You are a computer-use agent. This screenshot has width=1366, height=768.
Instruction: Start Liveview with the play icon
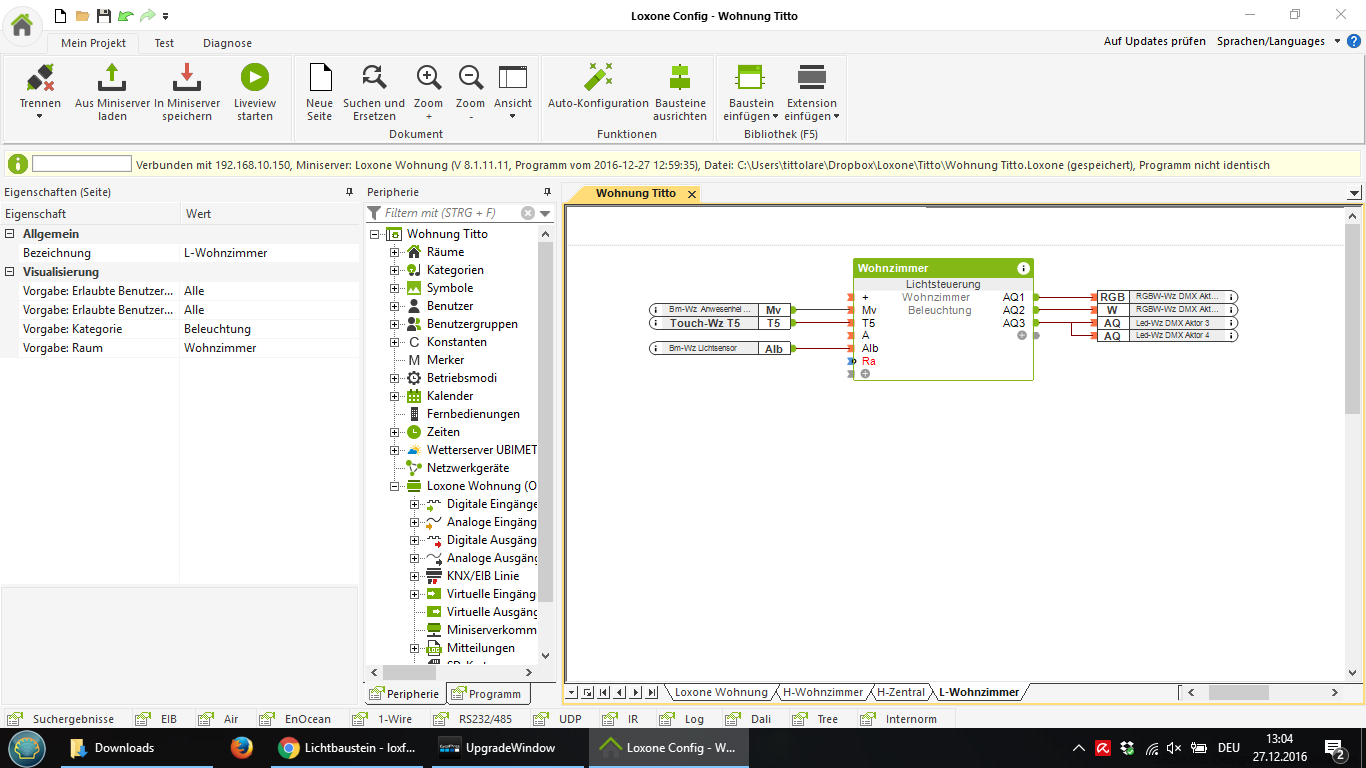pyautogui.click(x=254, y=78)
